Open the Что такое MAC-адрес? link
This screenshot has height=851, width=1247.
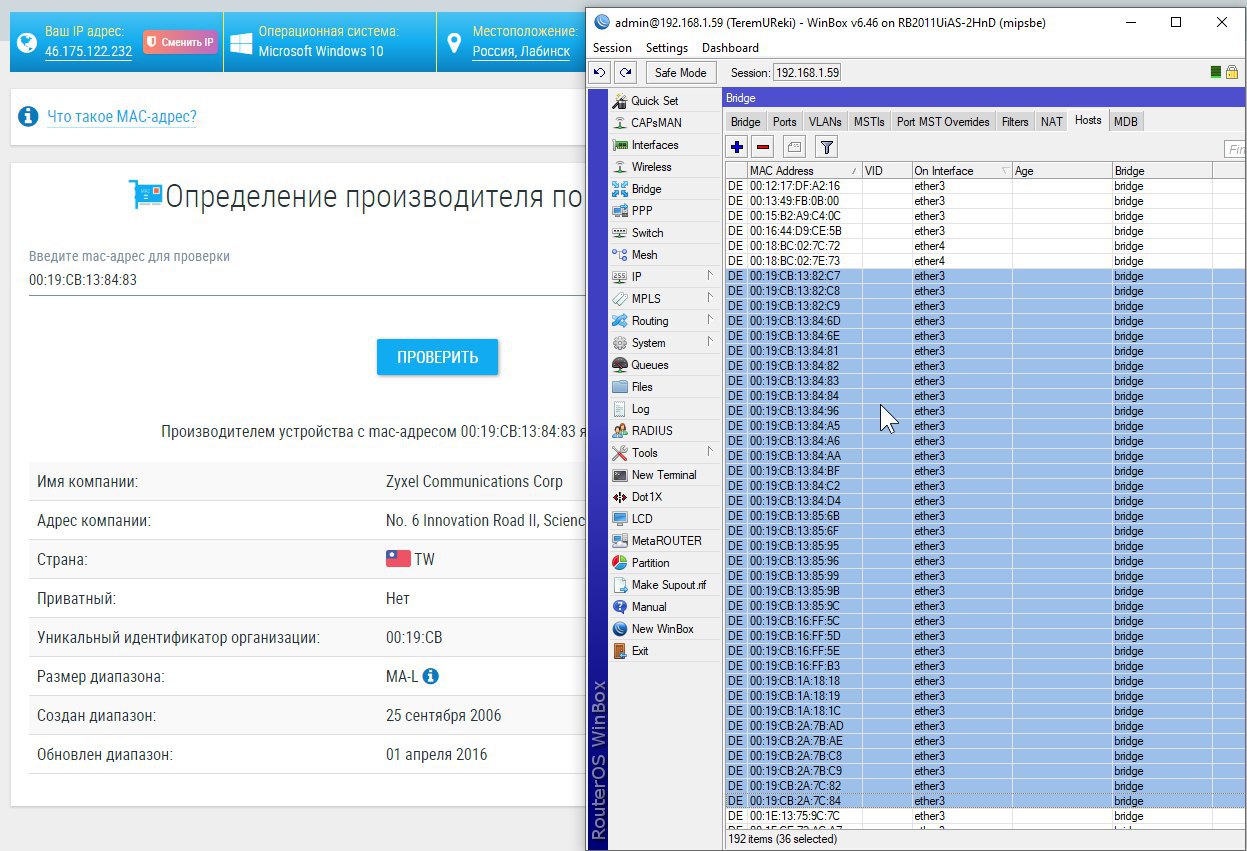click(x=122, y=117)
